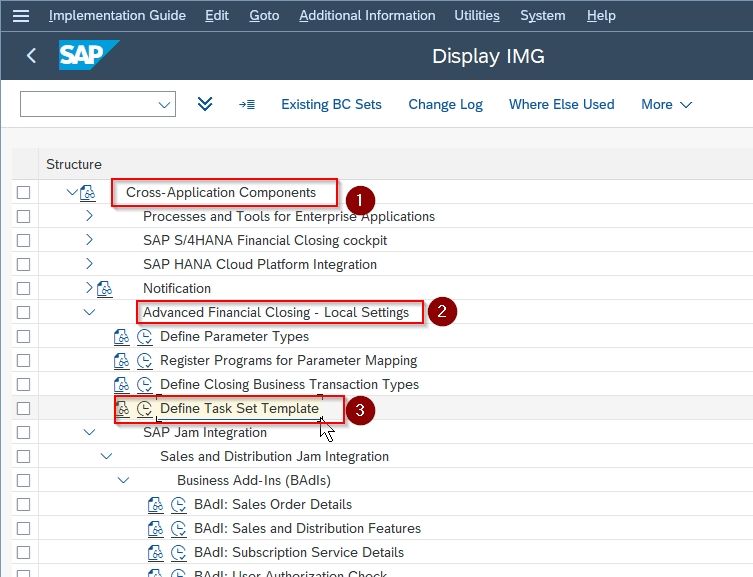This screenshot has height=577, width=753.
Task: Open the Implementation Guide menu
Action: [117, 15]
